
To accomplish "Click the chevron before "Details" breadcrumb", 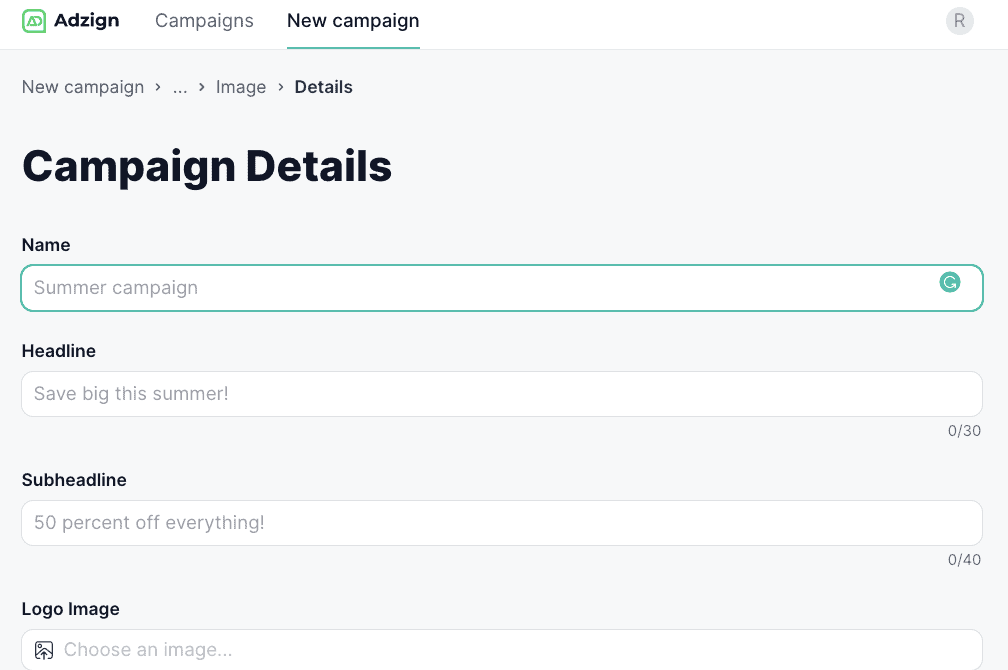I will pyautogui.click(x=281, y=87).
